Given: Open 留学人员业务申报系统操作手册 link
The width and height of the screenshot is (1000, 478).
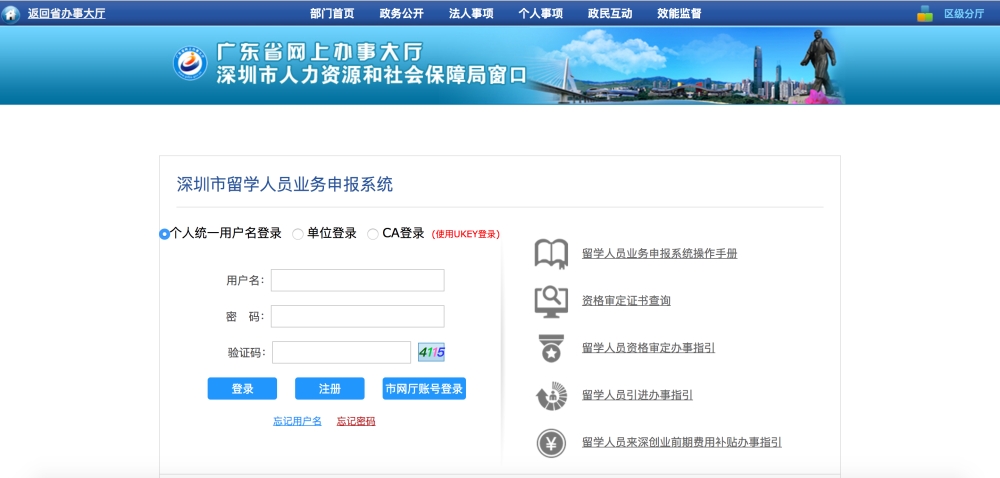Looking at the screenshot, I should 659,254.
